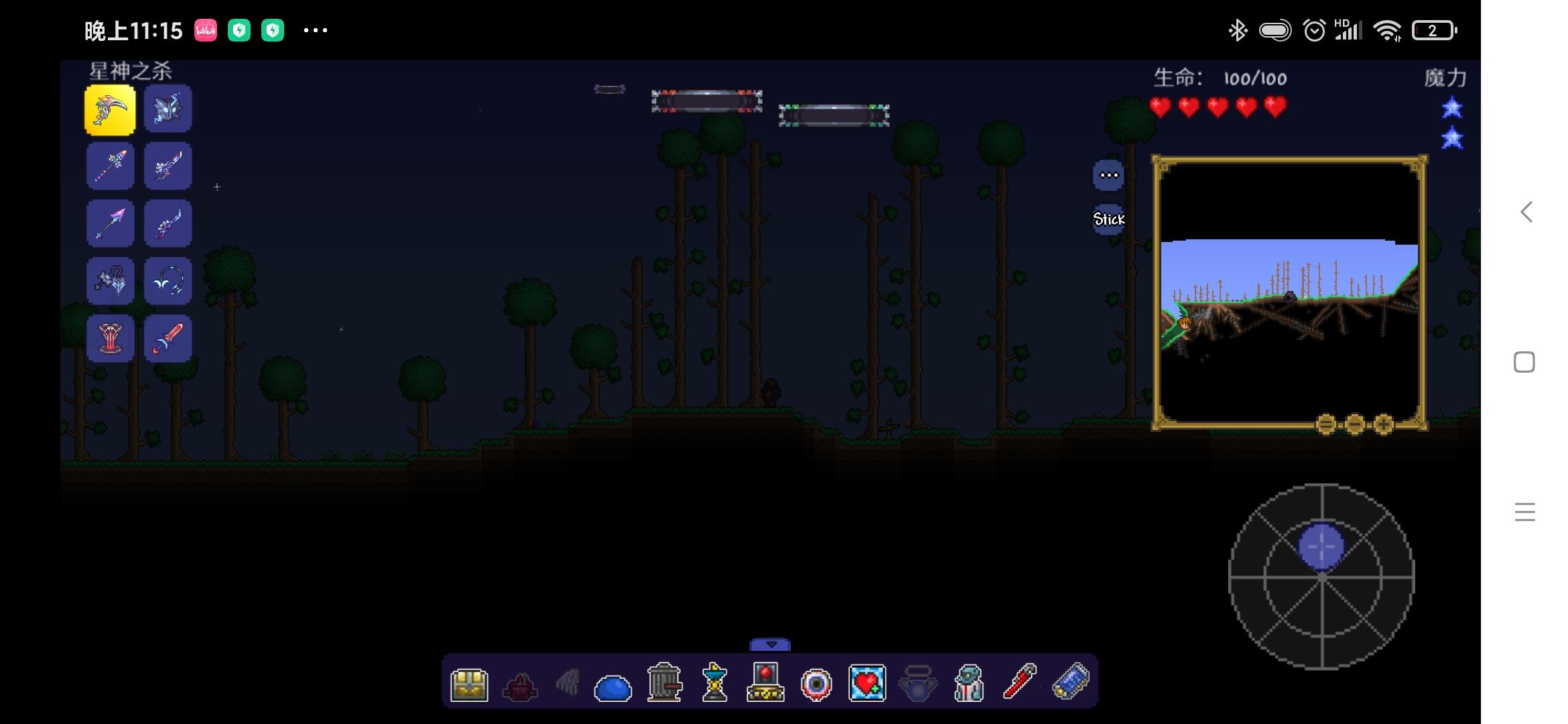Screen dimensions: 1568x724
Task: Open the Android recent apps menu button
Action: (1524, 512)
